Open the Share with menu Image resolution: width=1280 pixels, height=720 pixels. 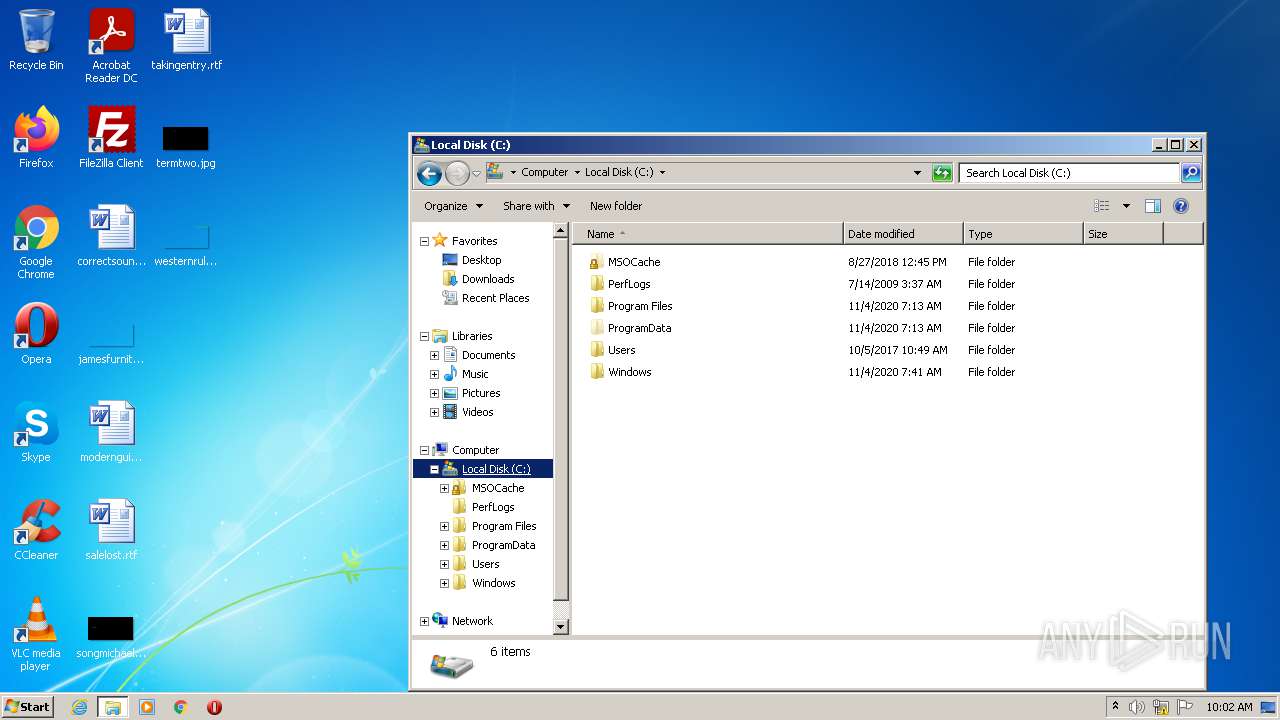pos(536,206)
